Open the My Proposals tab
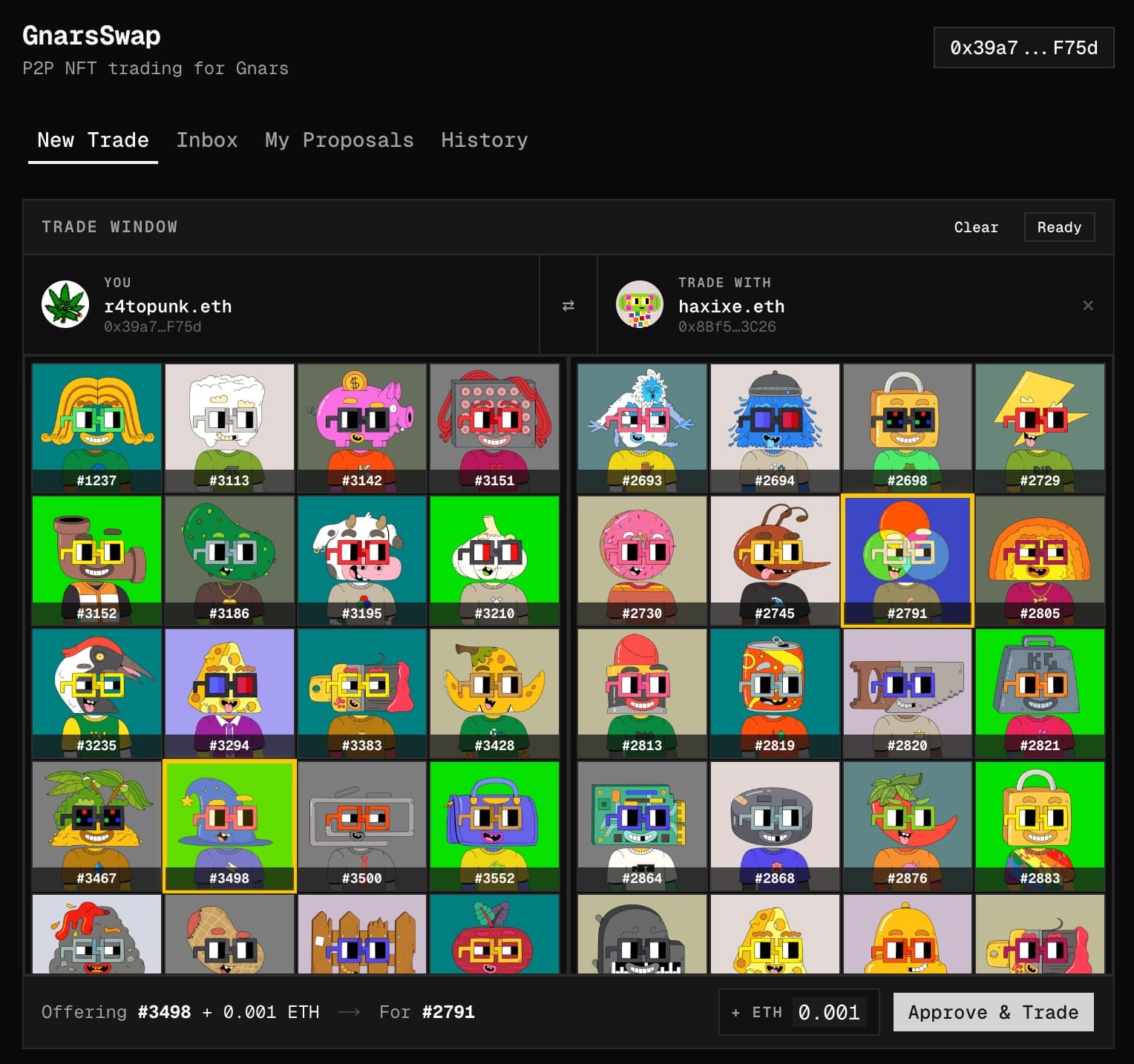 pos(338,140)
